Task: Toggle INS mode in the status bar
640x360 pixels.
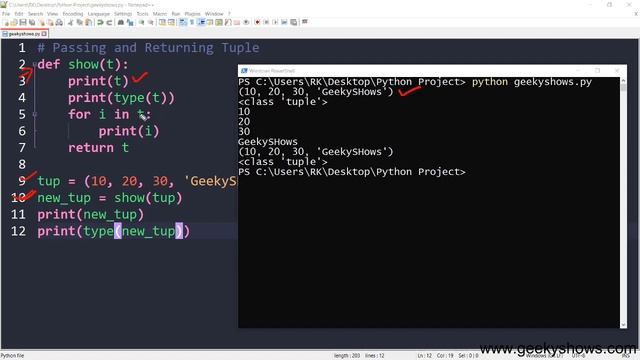Action: [x=627, y=356]
